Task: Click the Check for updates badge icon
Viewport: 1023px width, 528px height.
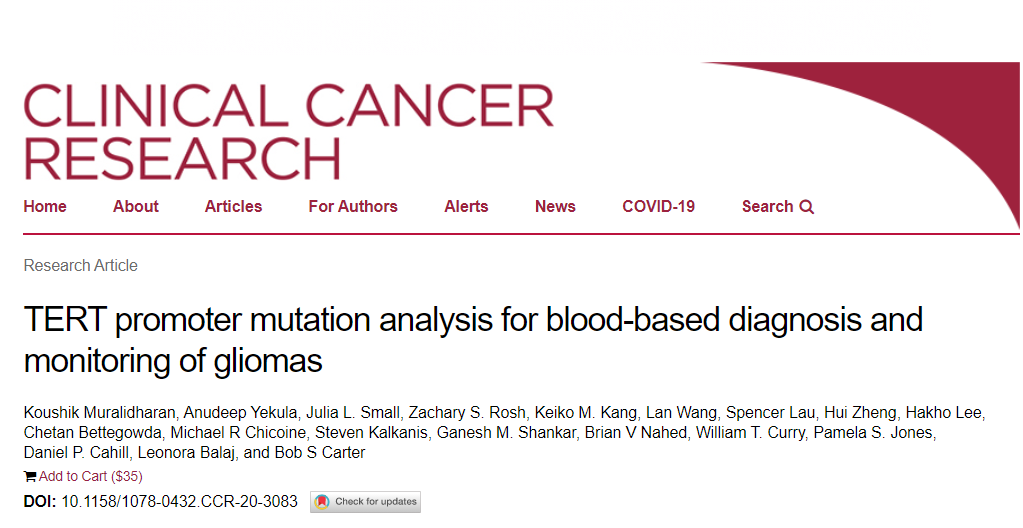Action: click(322, 502)
